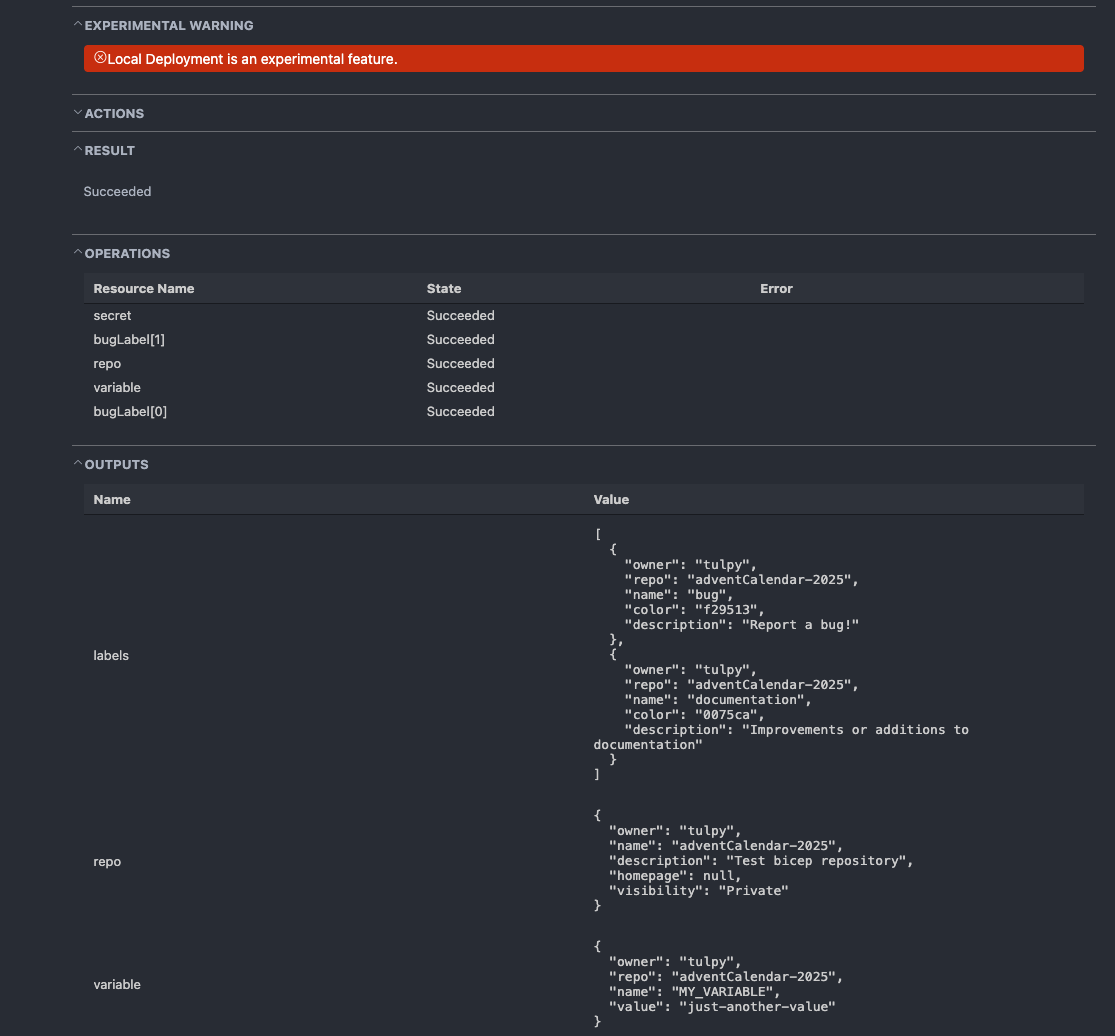Click the Succeeded state for secret
The image size is (1115, 1036).
pos(460,316)
